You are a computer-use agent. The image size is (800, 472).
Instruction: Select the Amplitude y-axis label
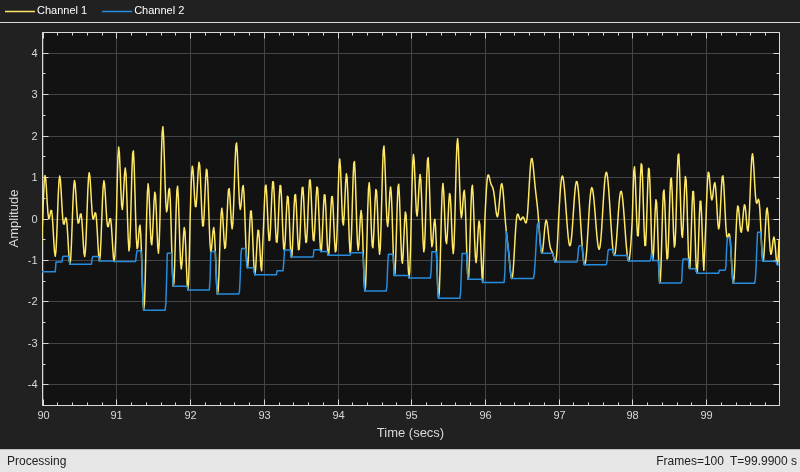(14, 218)
